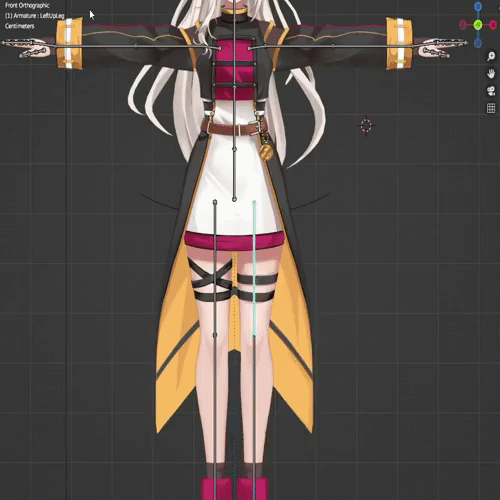500x500 pixels.
Task: Click the bright red X axis gizmo ball
Action: click(x=493, y=25)
